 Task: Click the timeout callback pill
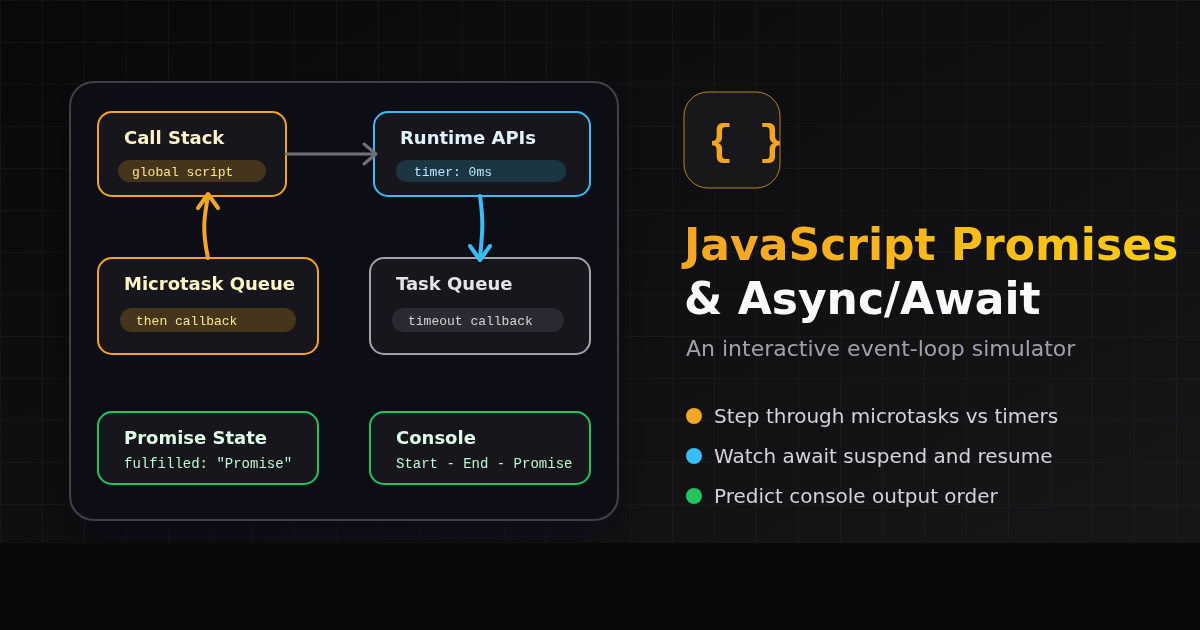478,320
